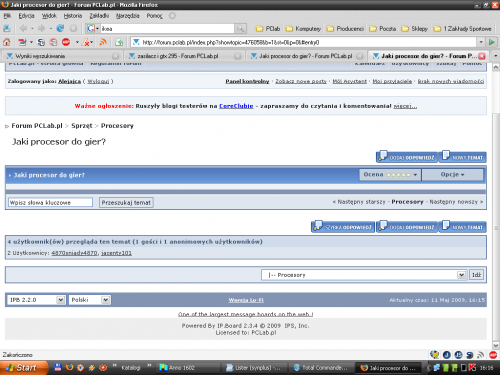The image size is (500, 375).
Task: Open the Ocena rating dropdown
Action: pos(390,174)
